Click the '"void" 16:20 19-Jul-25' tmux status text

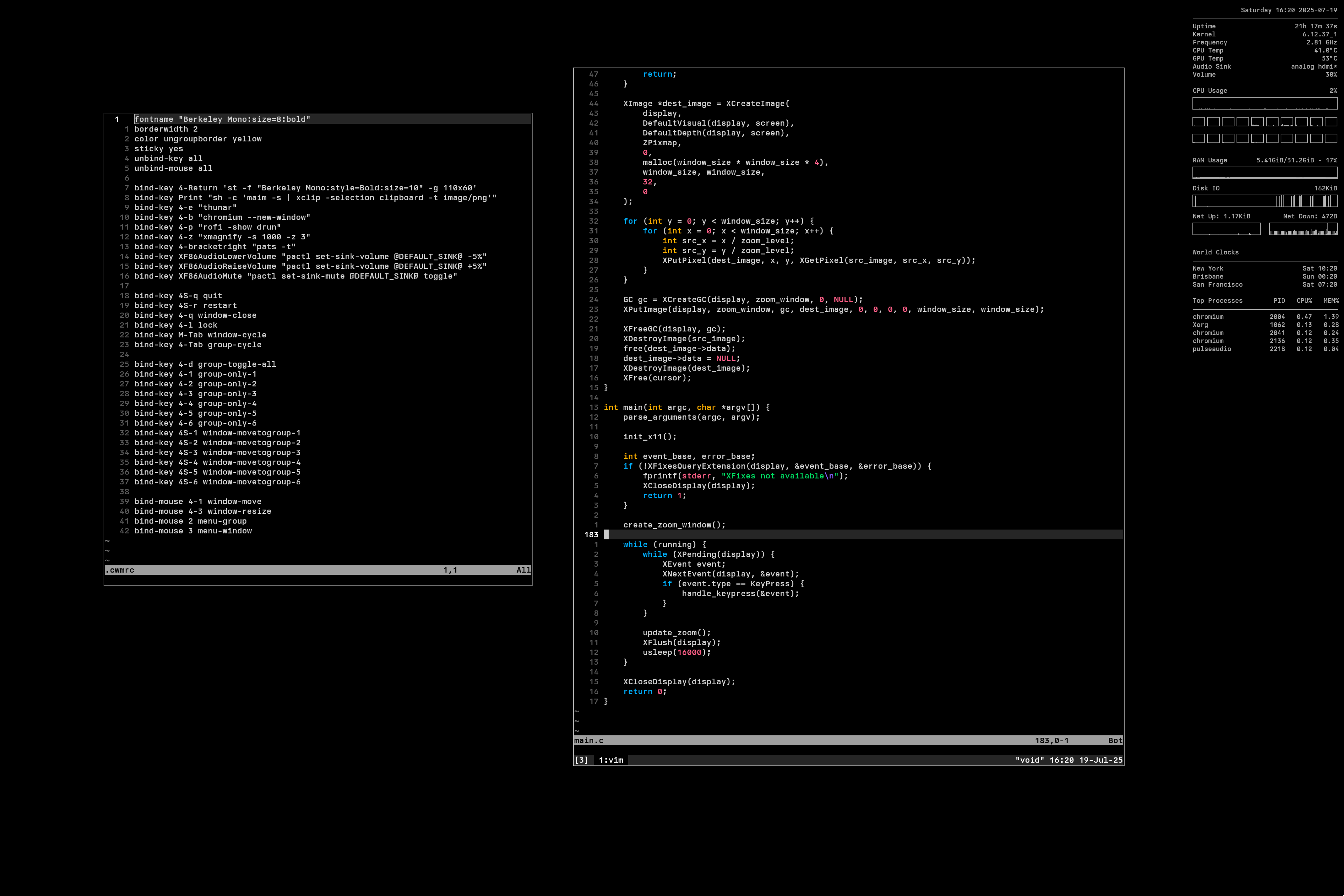pos(1069,760)
